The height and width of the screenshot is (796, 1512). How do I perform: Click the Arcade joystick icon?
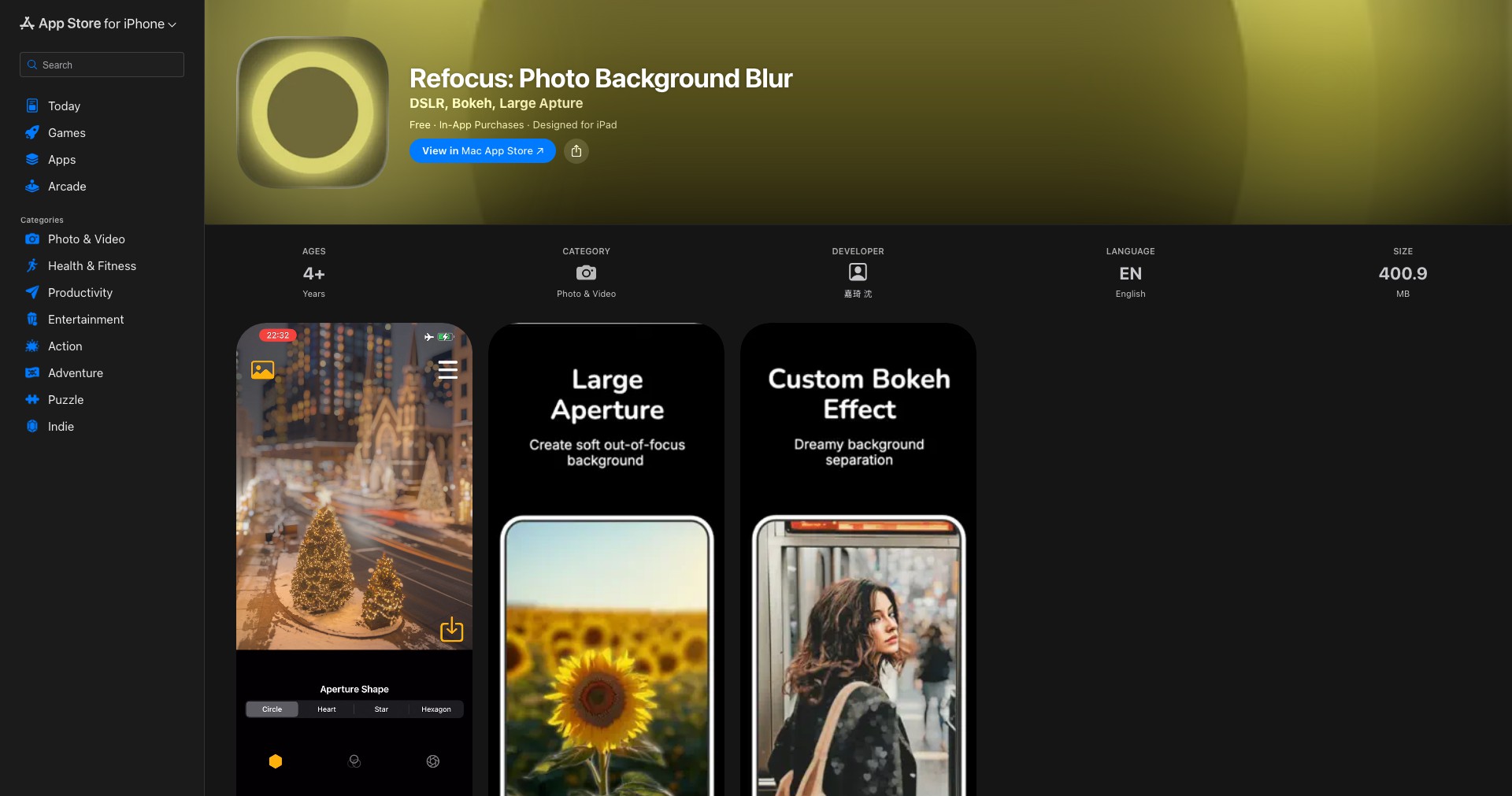pos(32,186)
